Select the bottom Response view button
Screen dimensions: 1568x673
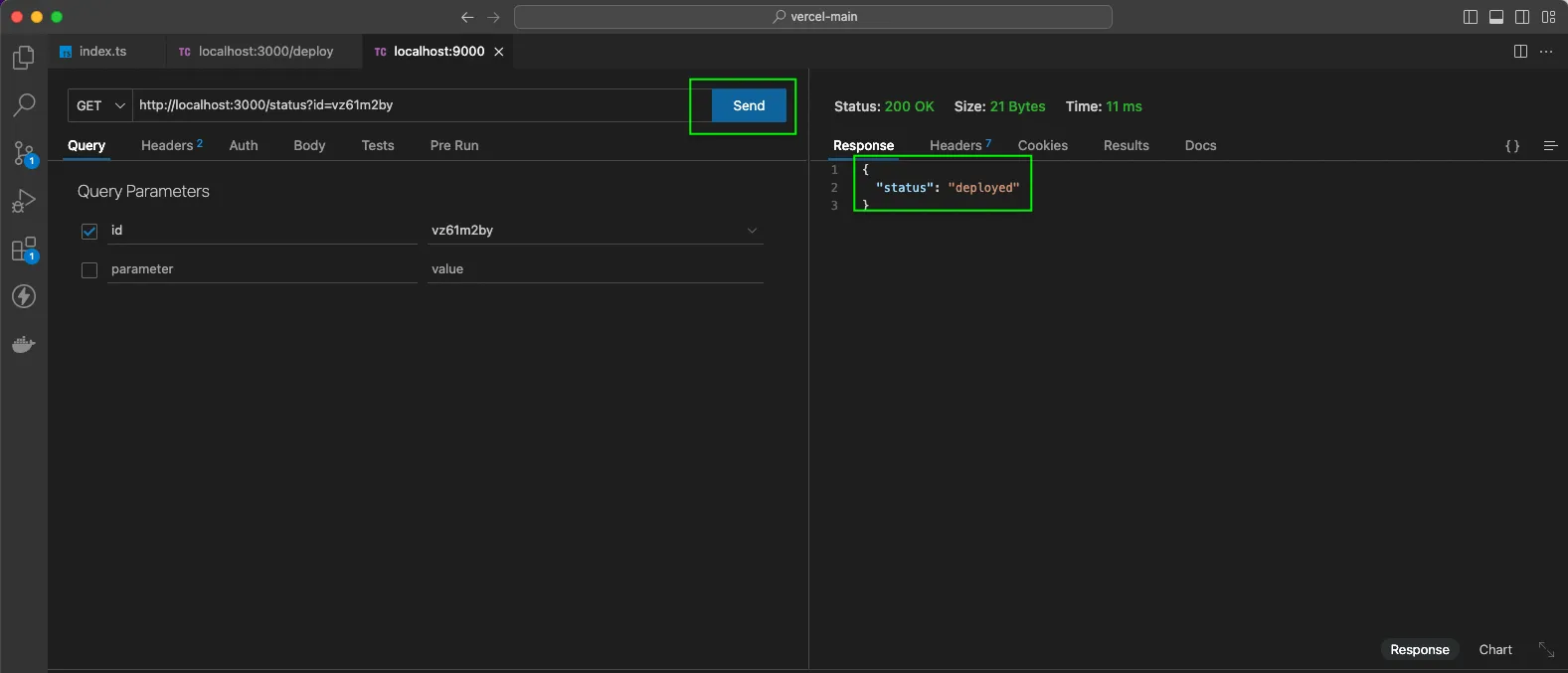click(x=1420, y=649)
